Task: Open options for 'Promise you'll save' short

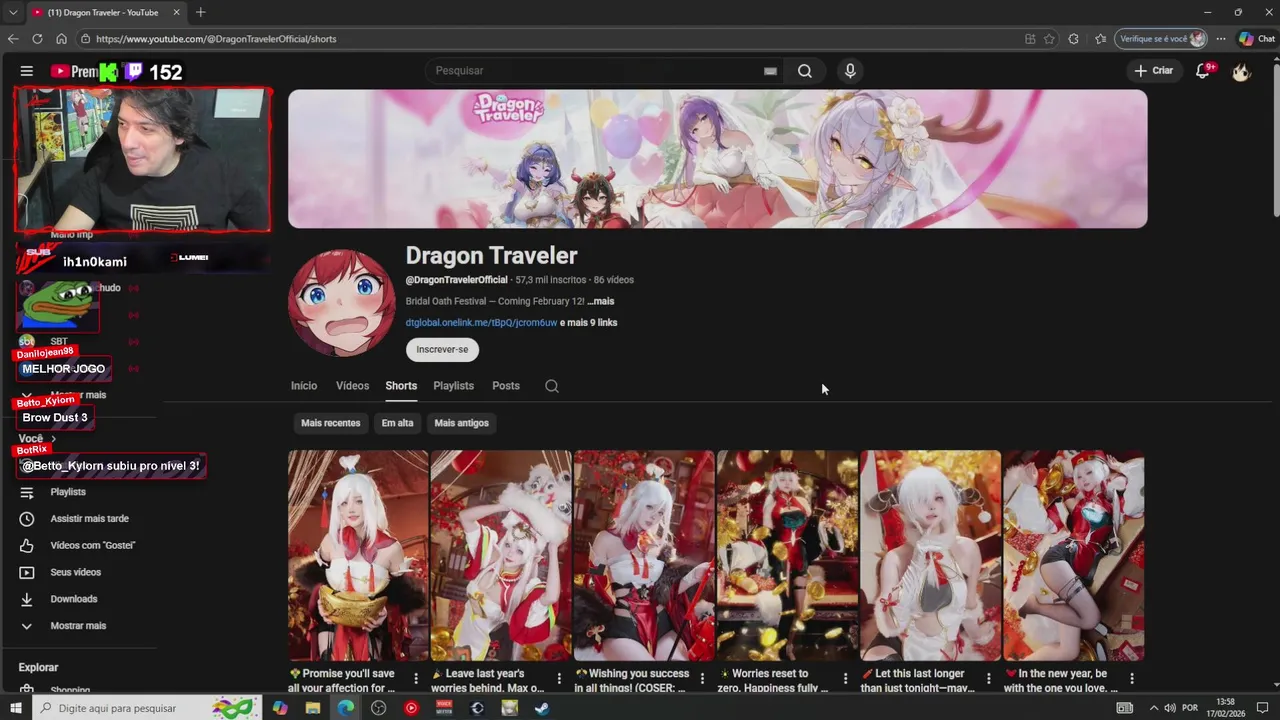Action: pos(416,679)
